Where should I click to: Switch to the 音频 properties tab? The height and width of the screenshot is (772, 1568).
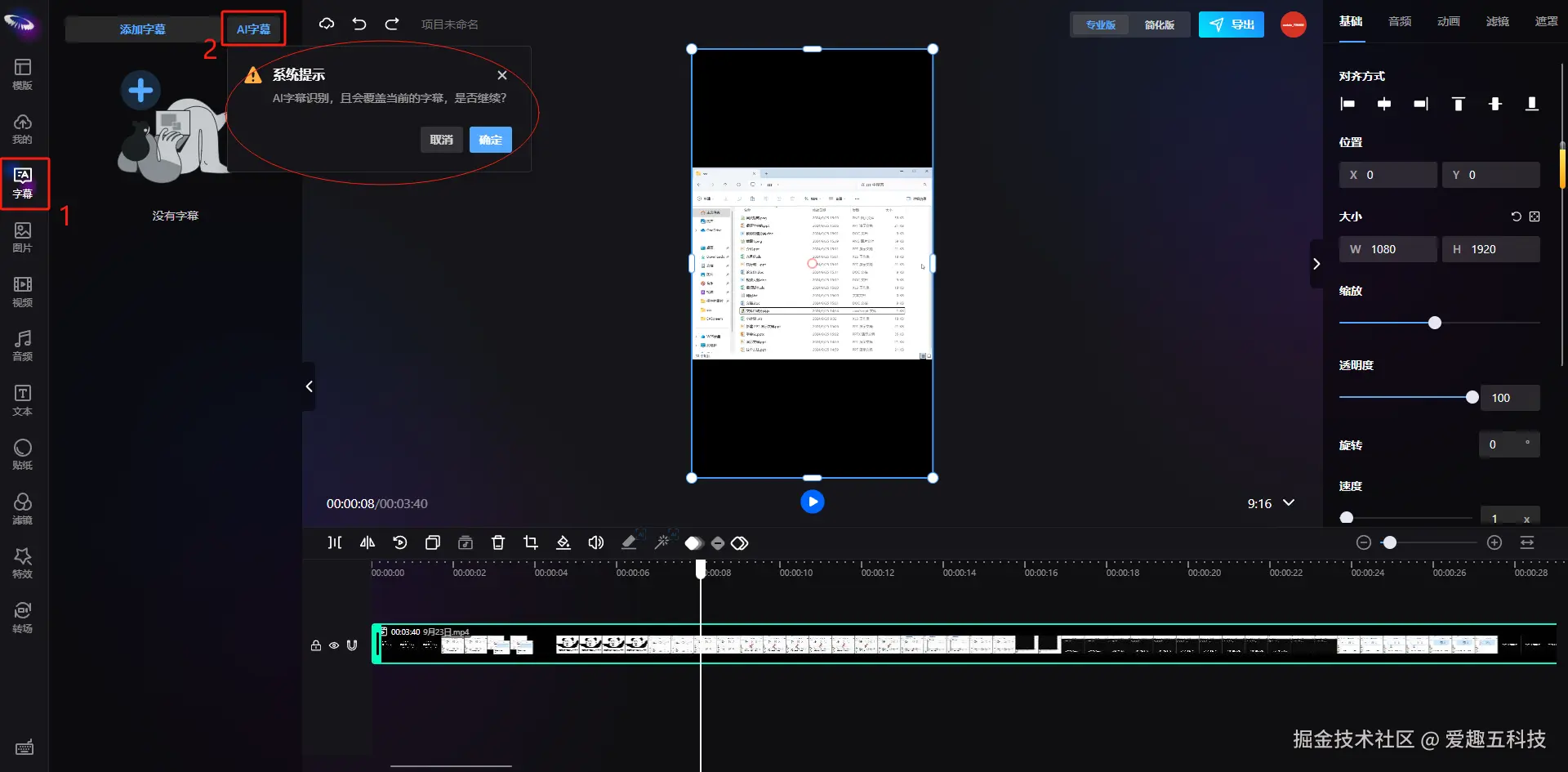1400,21
